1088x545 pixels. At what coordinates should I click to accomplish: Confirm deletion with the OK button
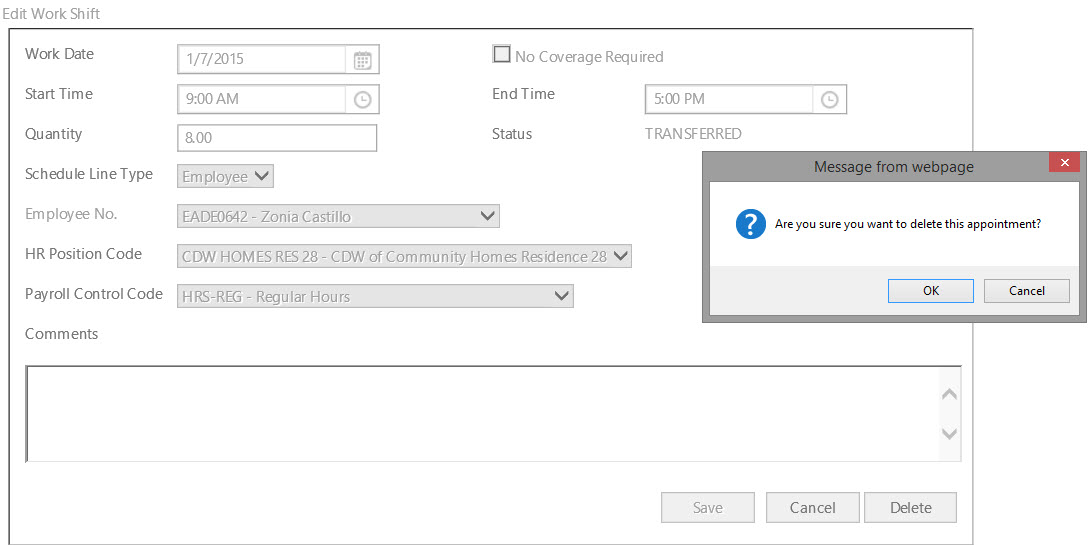click(x=930, y=291)
